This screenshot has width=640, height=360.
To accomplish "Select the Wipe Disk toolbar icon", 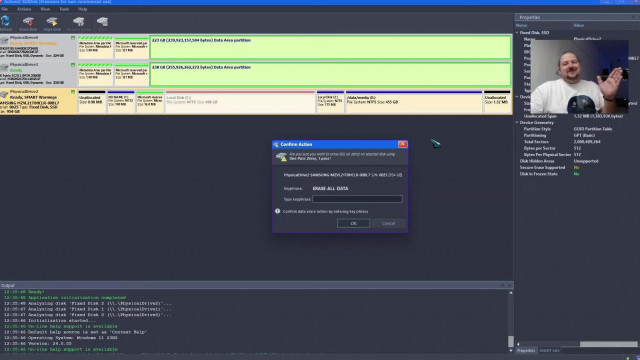I will point(52,22).
